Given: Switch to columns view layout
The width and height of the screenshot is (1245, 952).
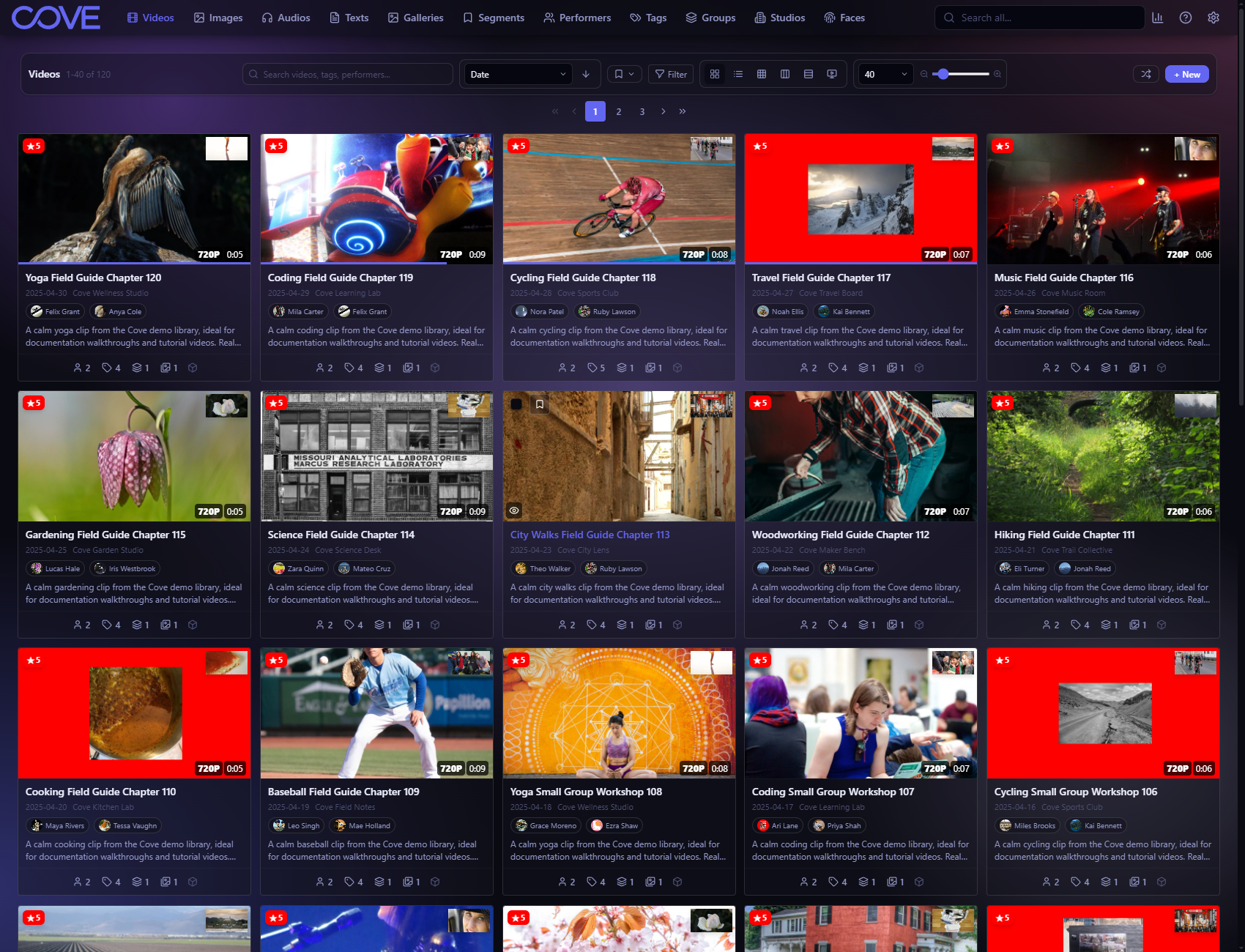Looking at the screenshot, I should tap(785, 74).
